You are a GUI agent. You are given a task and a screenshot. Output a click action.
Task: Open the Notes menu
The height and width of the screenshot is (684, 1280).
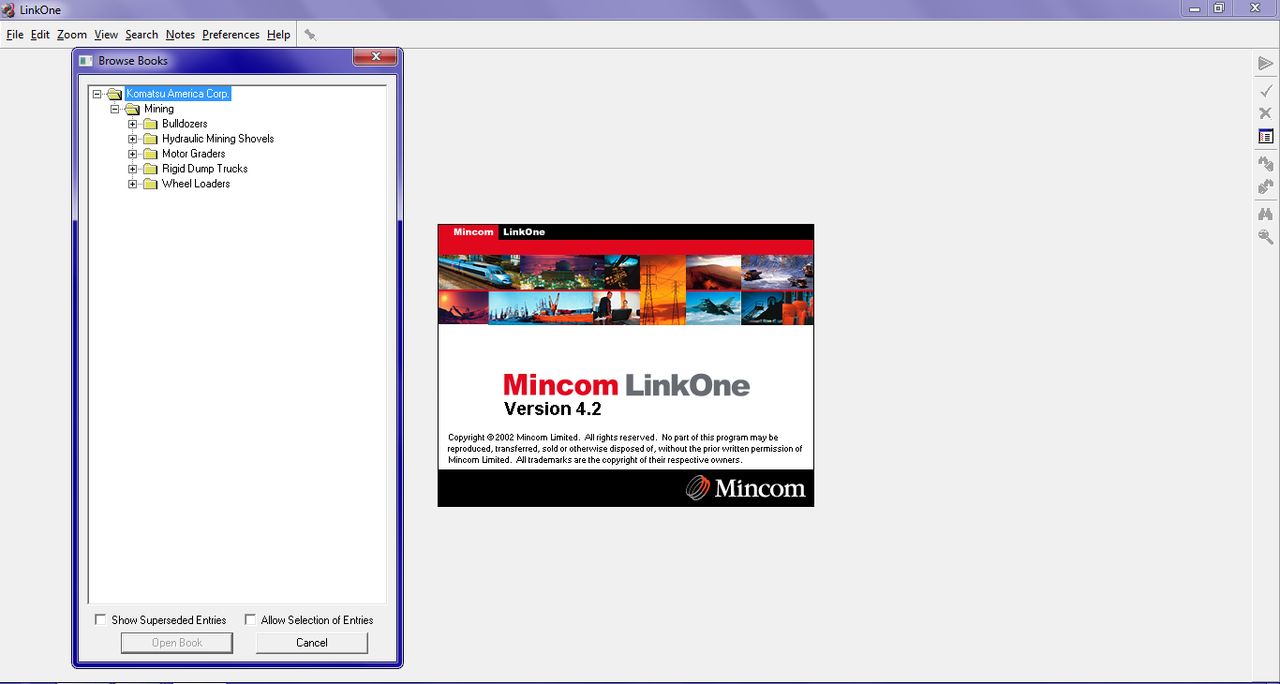(x=180, y=34)
